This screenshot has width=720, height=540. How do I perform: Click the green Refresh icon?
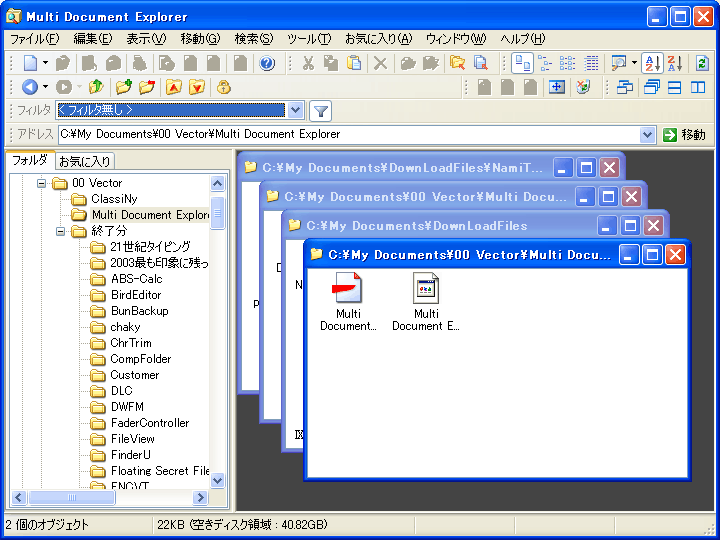[x=701, y=63]
